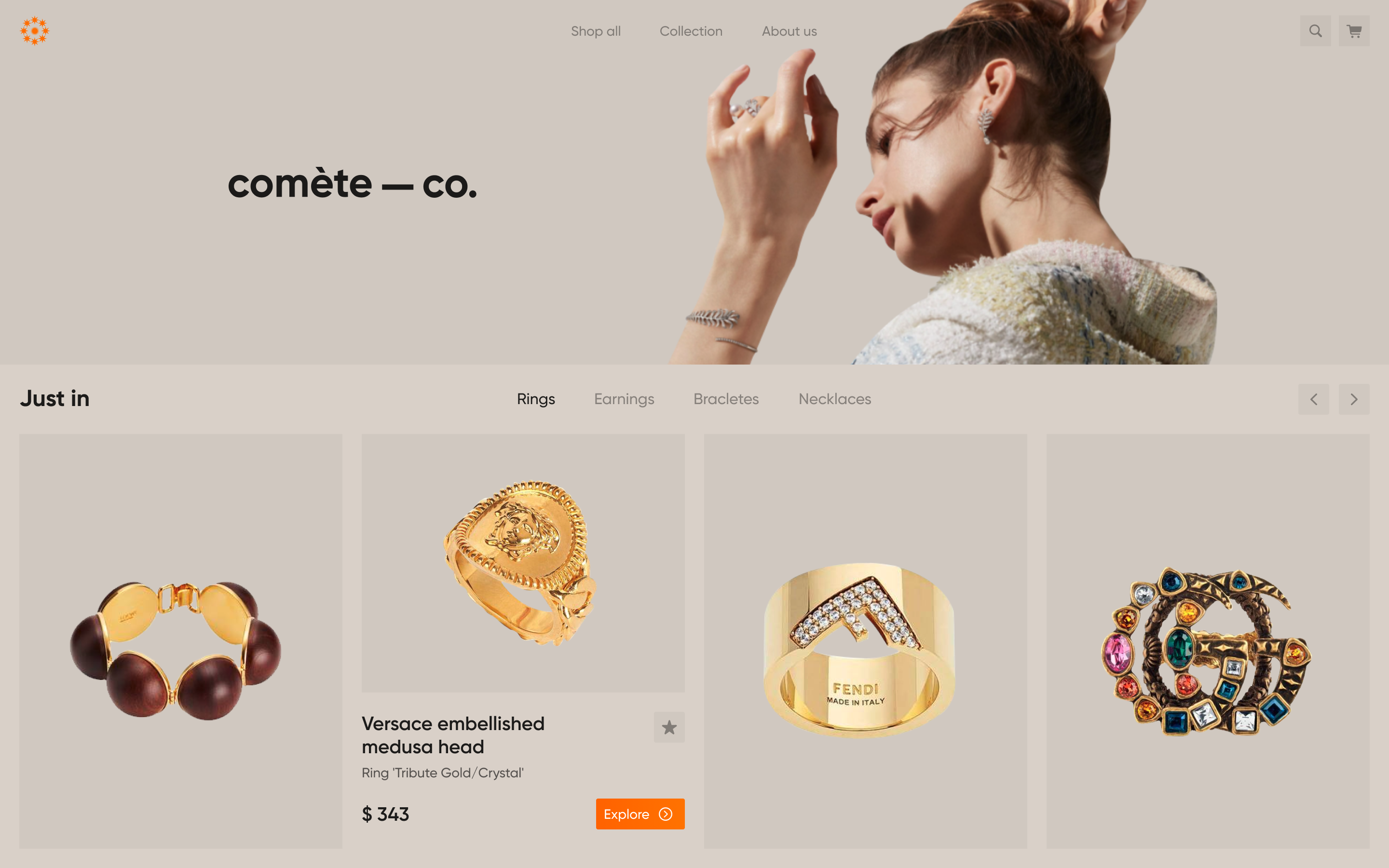Open the Collection menu item
The height and width of the screenshot is (868, 1389).
pos(691,31)
